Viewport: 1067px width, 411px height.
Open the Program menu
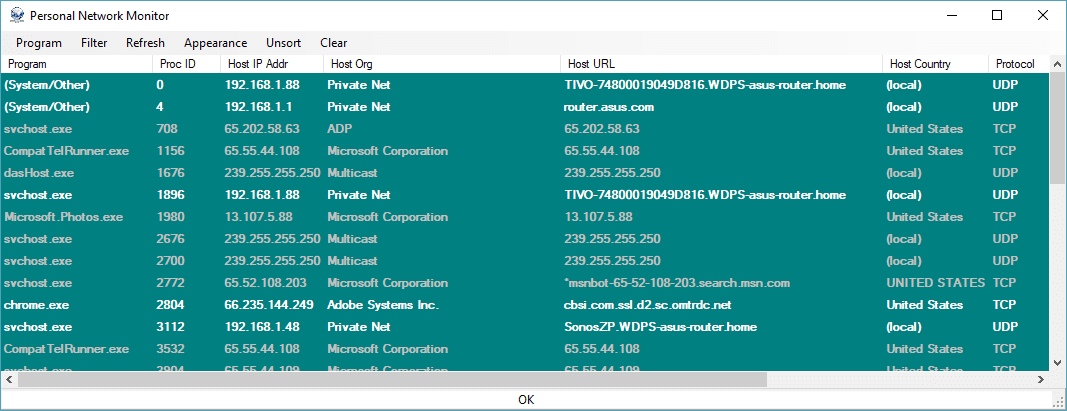[39, 43]
